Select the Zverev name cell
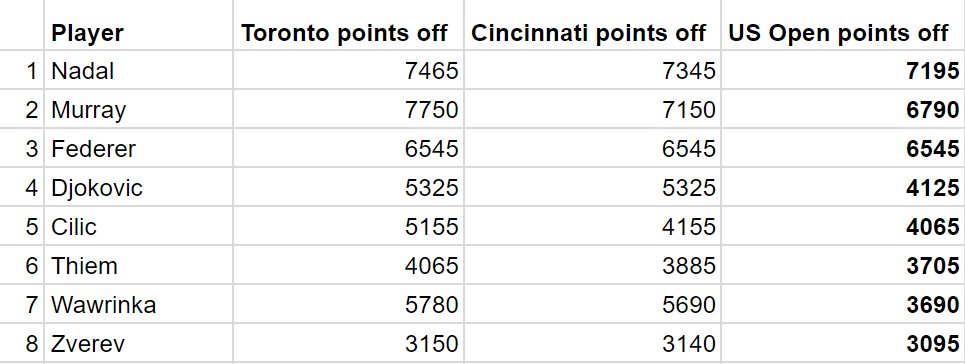 [x=138, y=342]
